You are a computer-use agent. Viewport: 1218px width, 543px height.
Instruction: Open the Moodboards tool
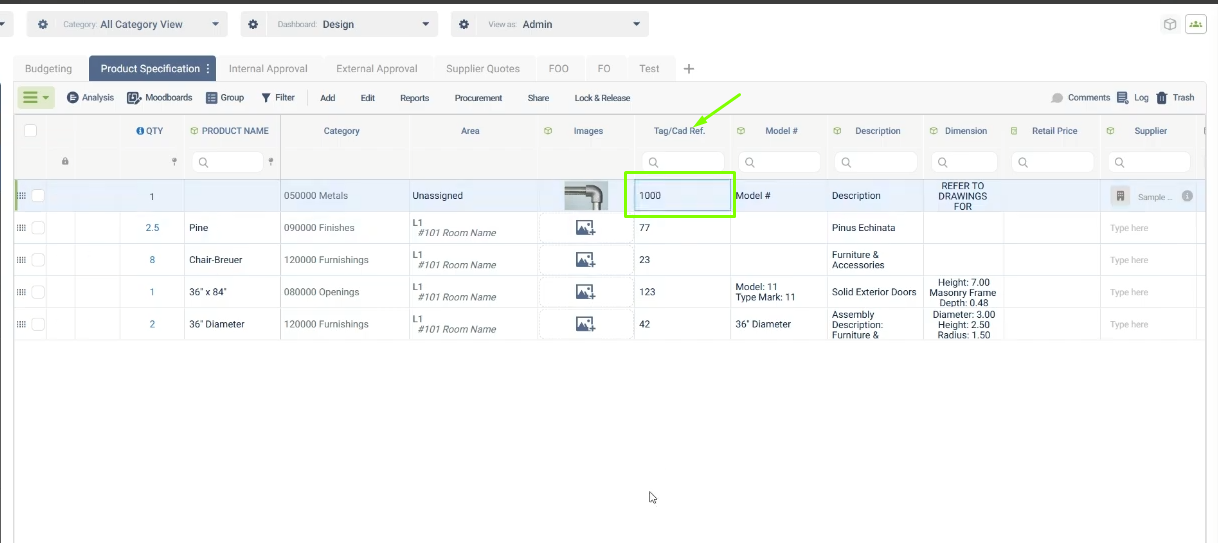click(160, 98)
